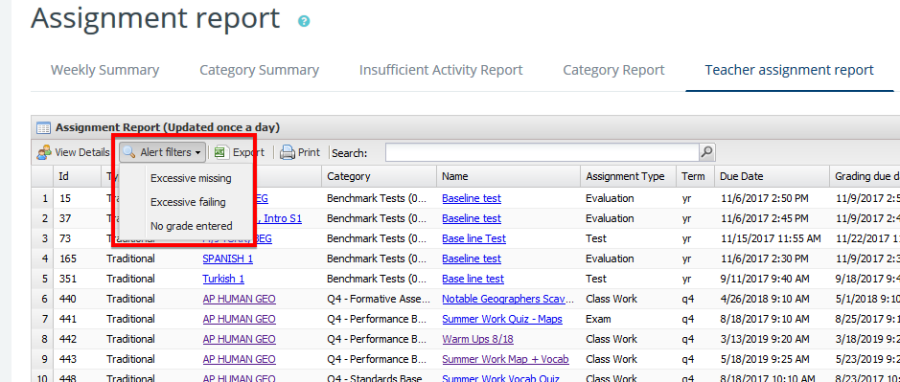Click the View Details icon
The width and height of the screenshot is (900, 382).
(x=44, y=153)
